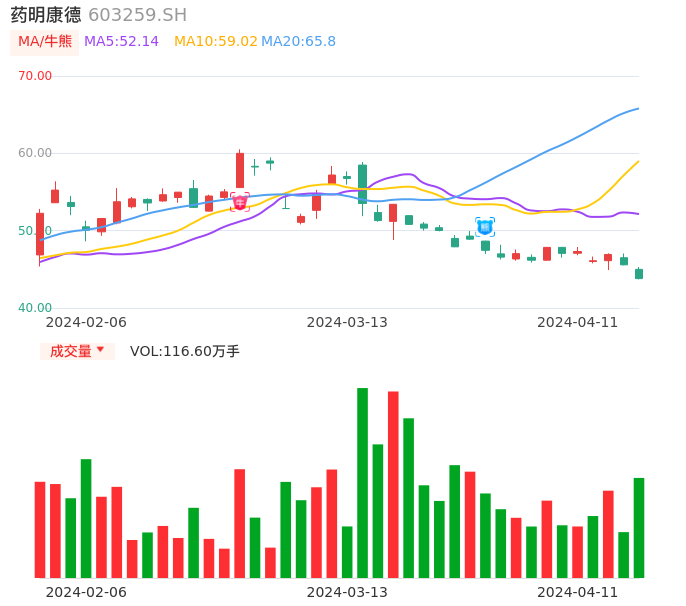Viewport: 686px width, 606px height.
Task: Click the 2024-03-13 date under price chart
Action: click(347, 322)
